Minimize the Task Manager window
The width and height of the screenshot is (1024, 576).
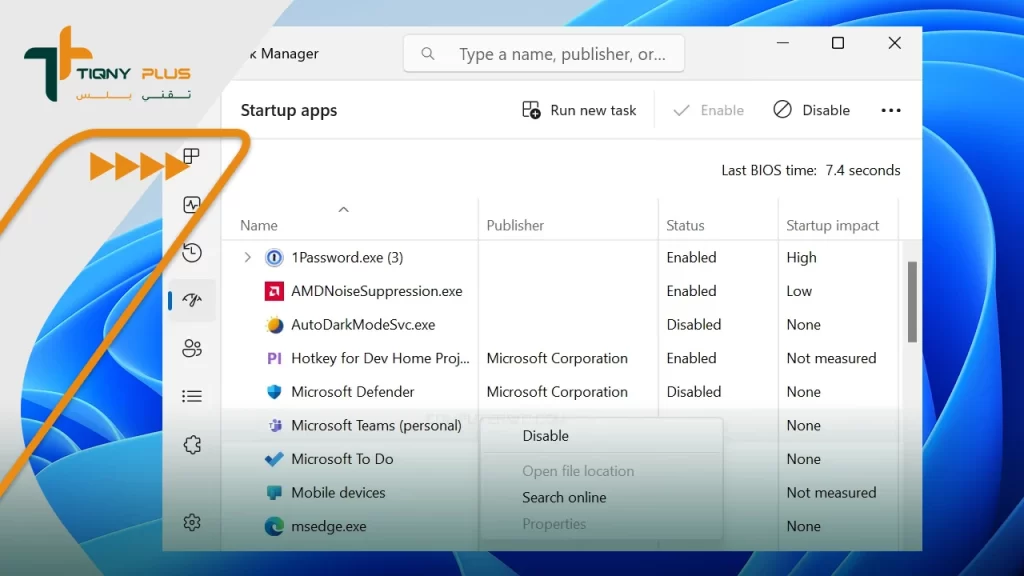(782, 43)
